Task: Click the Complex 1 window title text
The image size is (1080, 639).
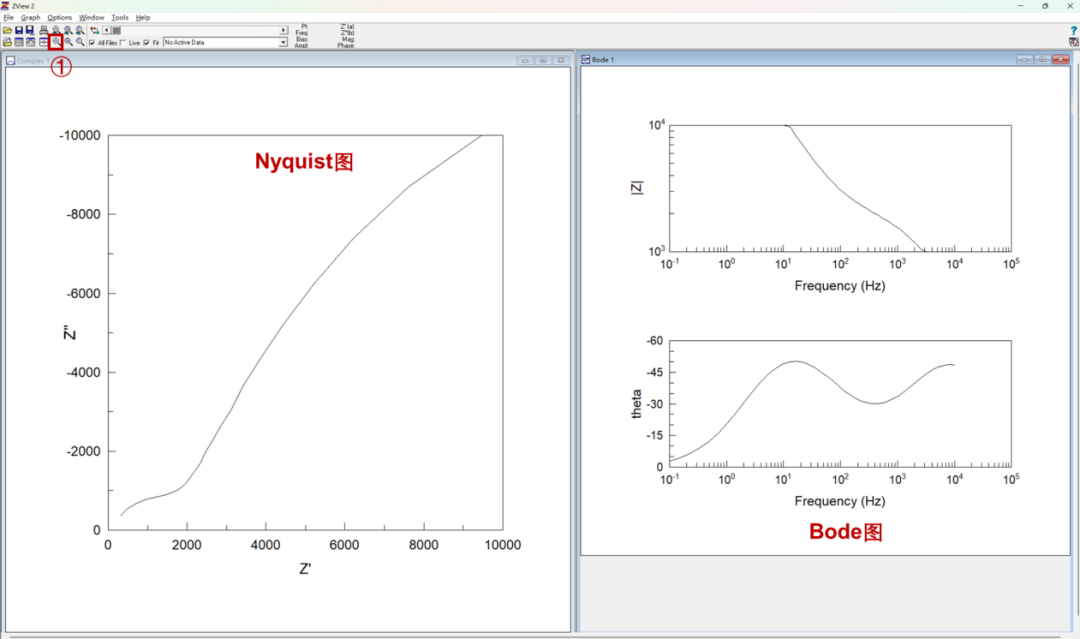Action: coord(33,61)
